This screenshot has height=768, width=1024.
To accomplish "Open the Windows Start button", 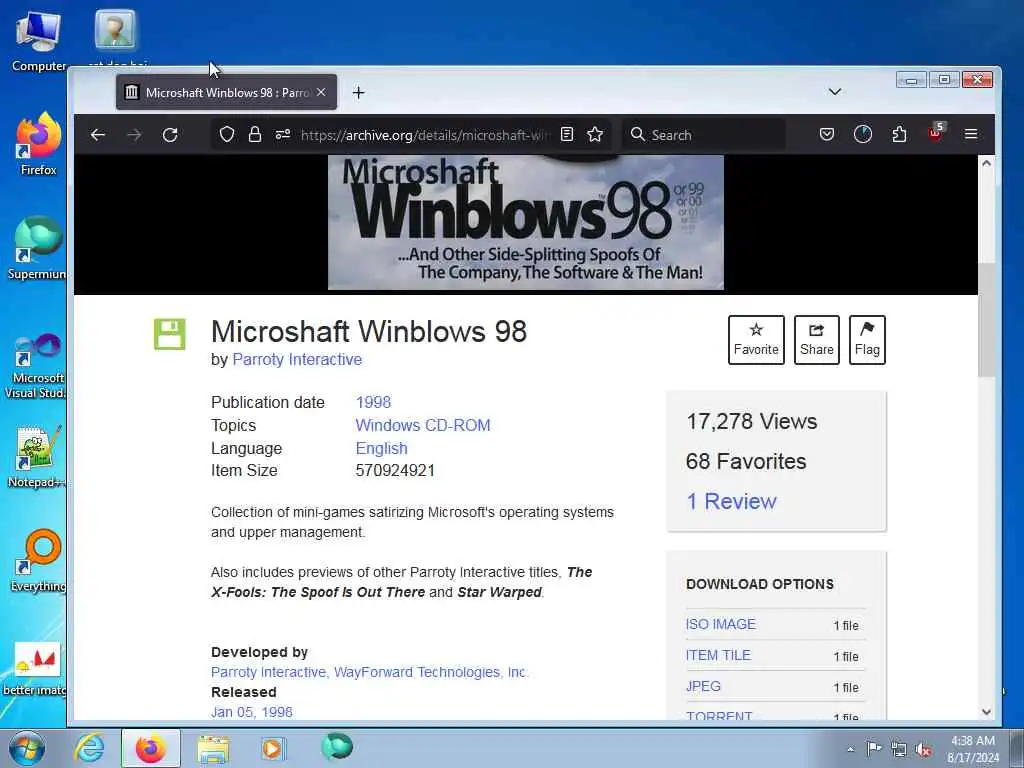I will [27, 748].
